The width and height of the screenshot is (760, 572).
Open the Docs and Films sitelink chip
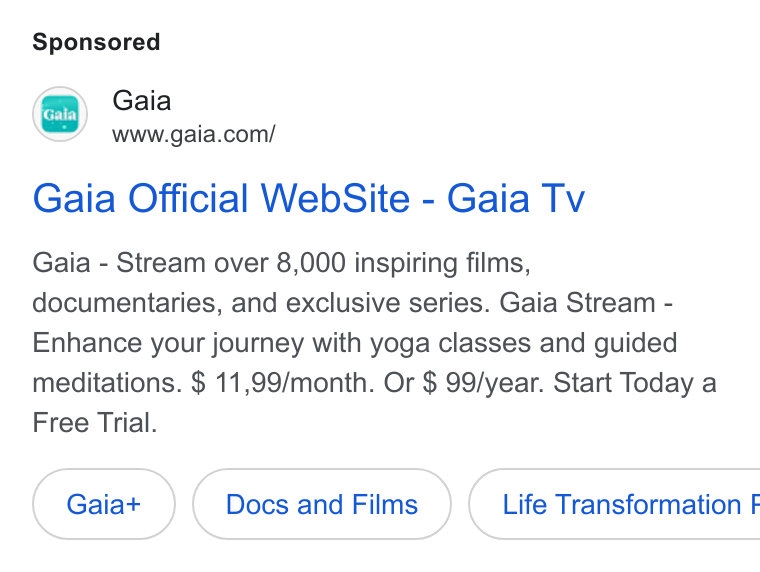point(322,504)
